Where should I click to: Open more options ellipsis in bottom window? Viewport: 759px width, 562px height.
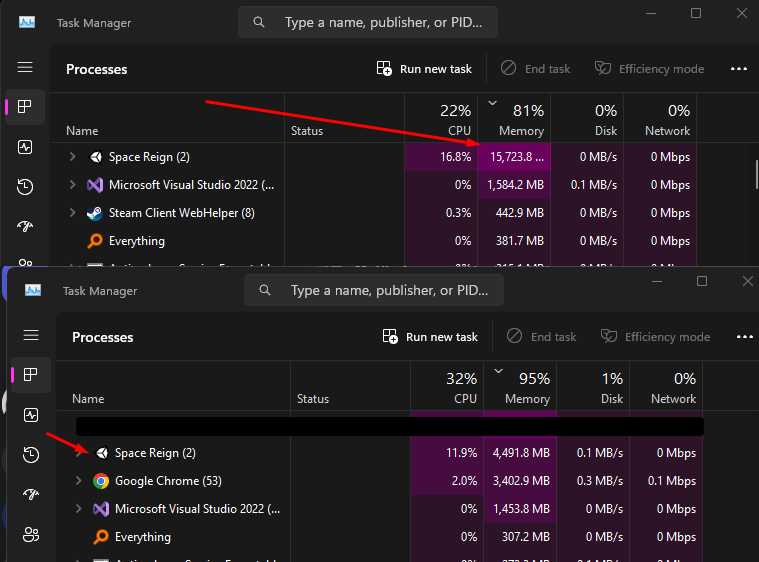pos(744,336)
